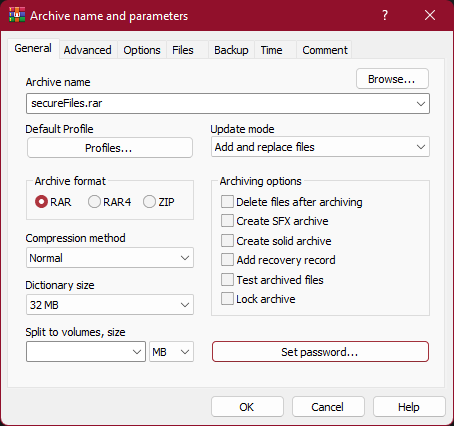
Task: Switch to the General tab
Action: 33,48
